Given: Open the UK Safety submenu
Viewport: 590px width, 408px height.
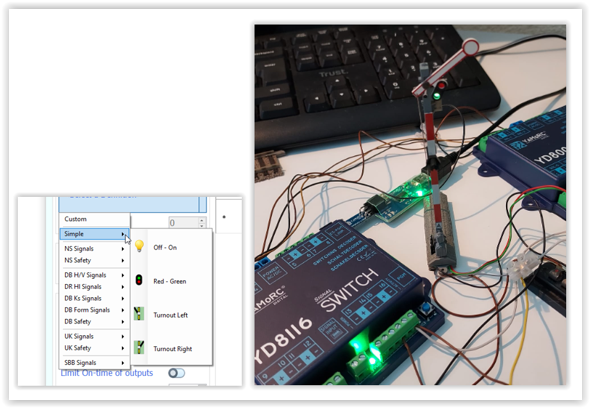Looking at the screenshot, I should point(94,348).
